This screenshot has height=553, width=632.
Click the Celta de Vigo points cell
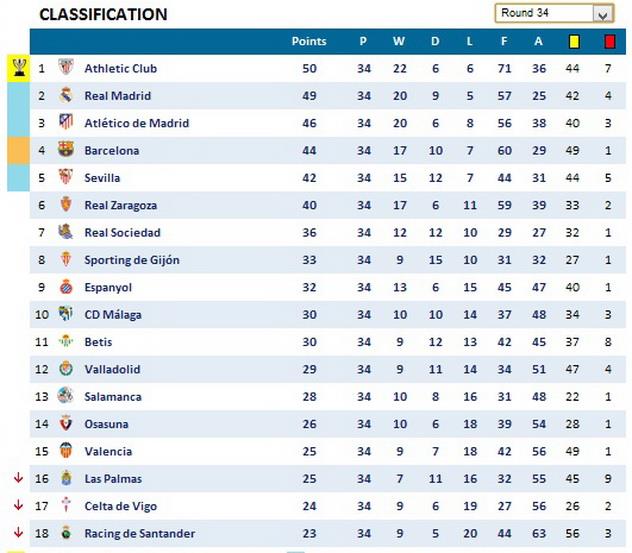click(x=309, y=507)
